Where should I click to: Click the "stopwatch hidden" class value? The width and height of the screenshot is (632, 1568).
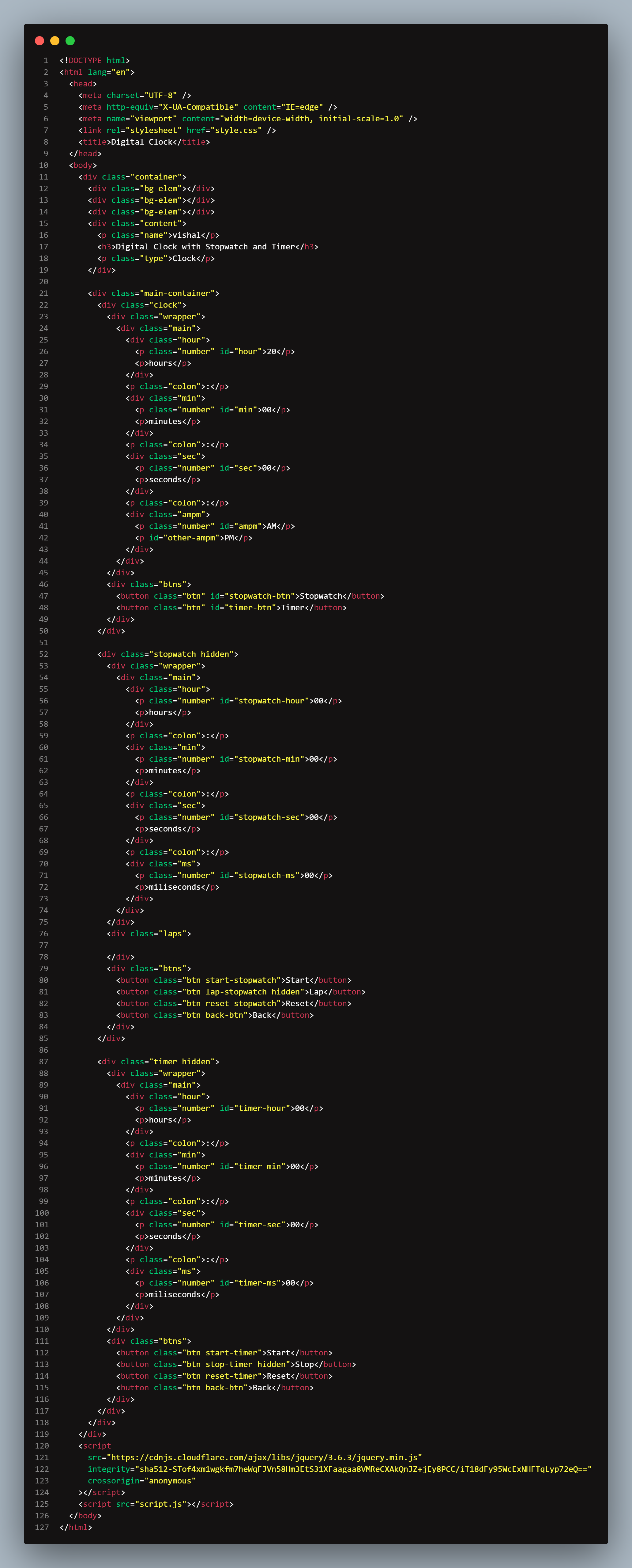click(191, 654)
